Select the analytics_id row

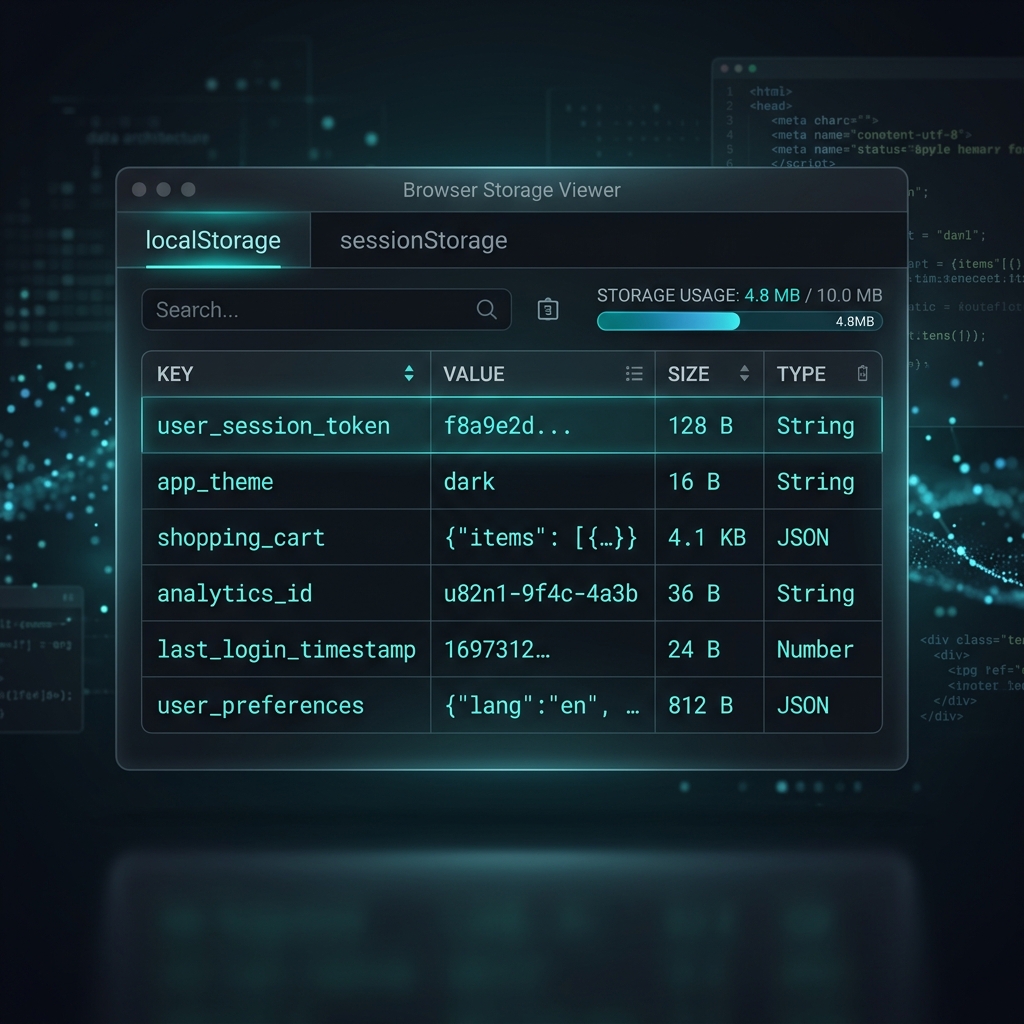[x=286, y=593]
